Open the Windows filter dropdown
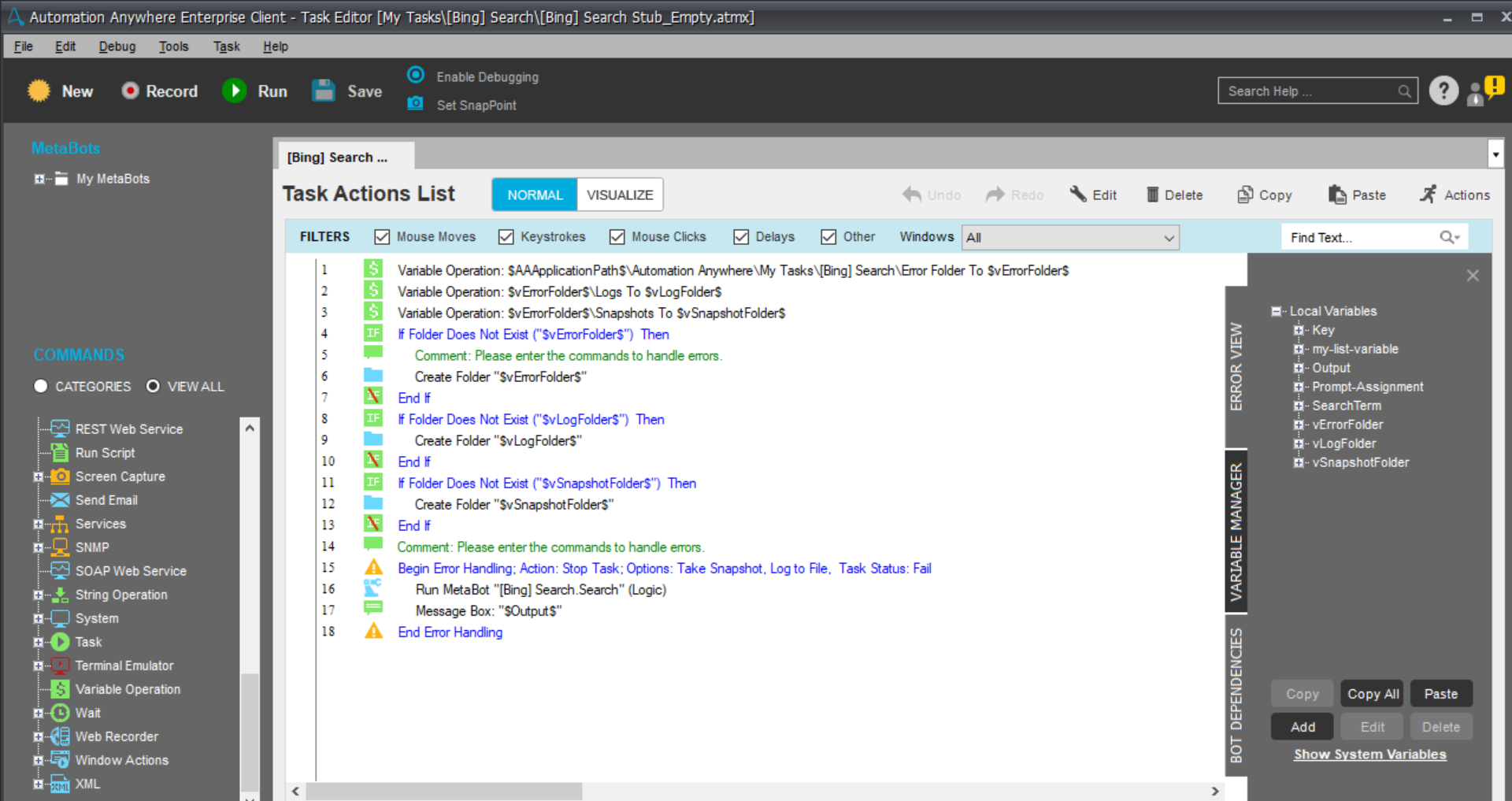Screen dimensions: 1512x801 click(x=1071, y=237)
